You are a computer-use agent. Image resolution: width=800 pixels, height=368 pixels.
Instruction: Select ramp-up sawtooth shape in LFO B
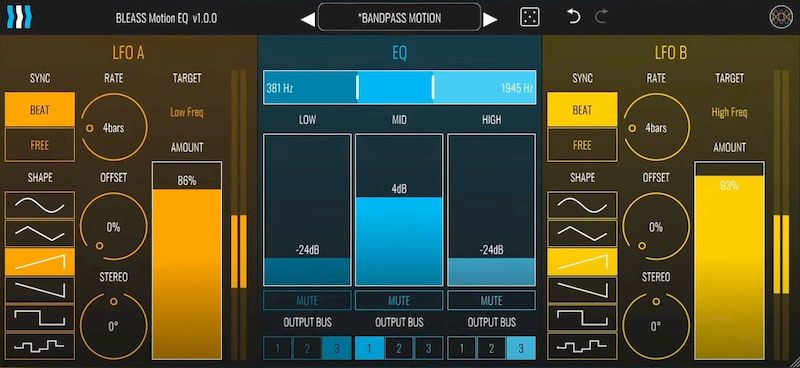582,262
